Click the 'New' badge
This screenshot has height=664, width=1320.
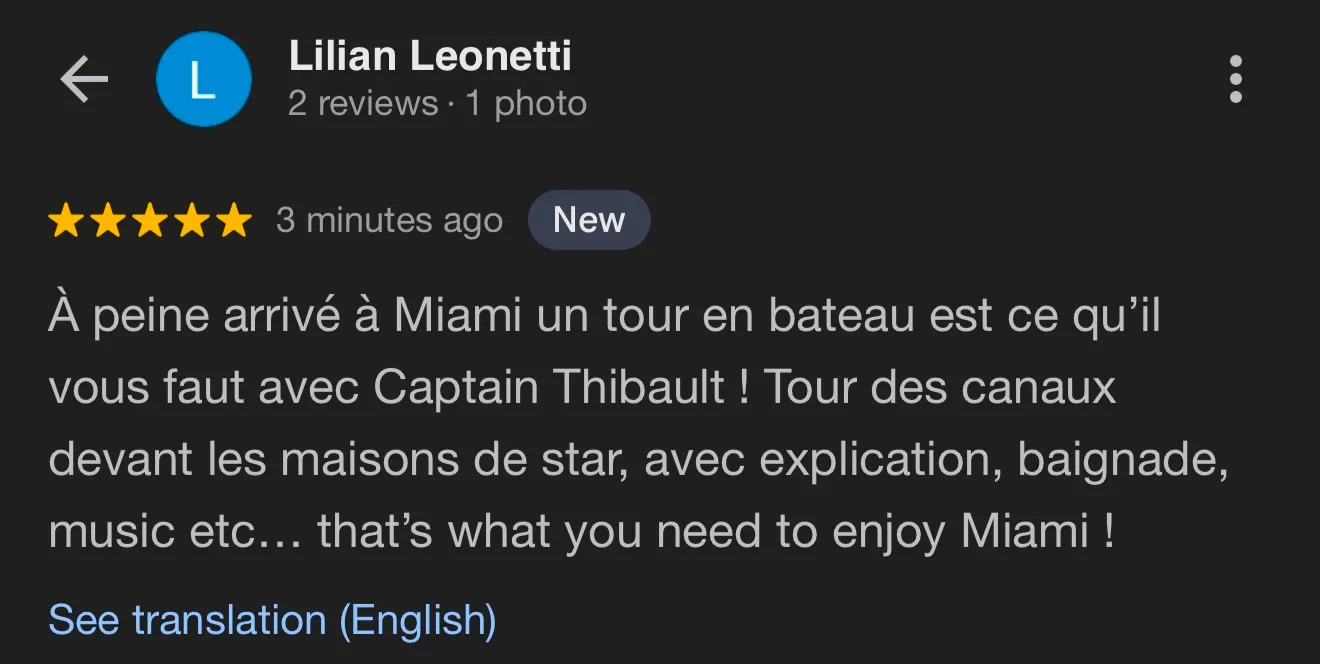tap(589, 220)
